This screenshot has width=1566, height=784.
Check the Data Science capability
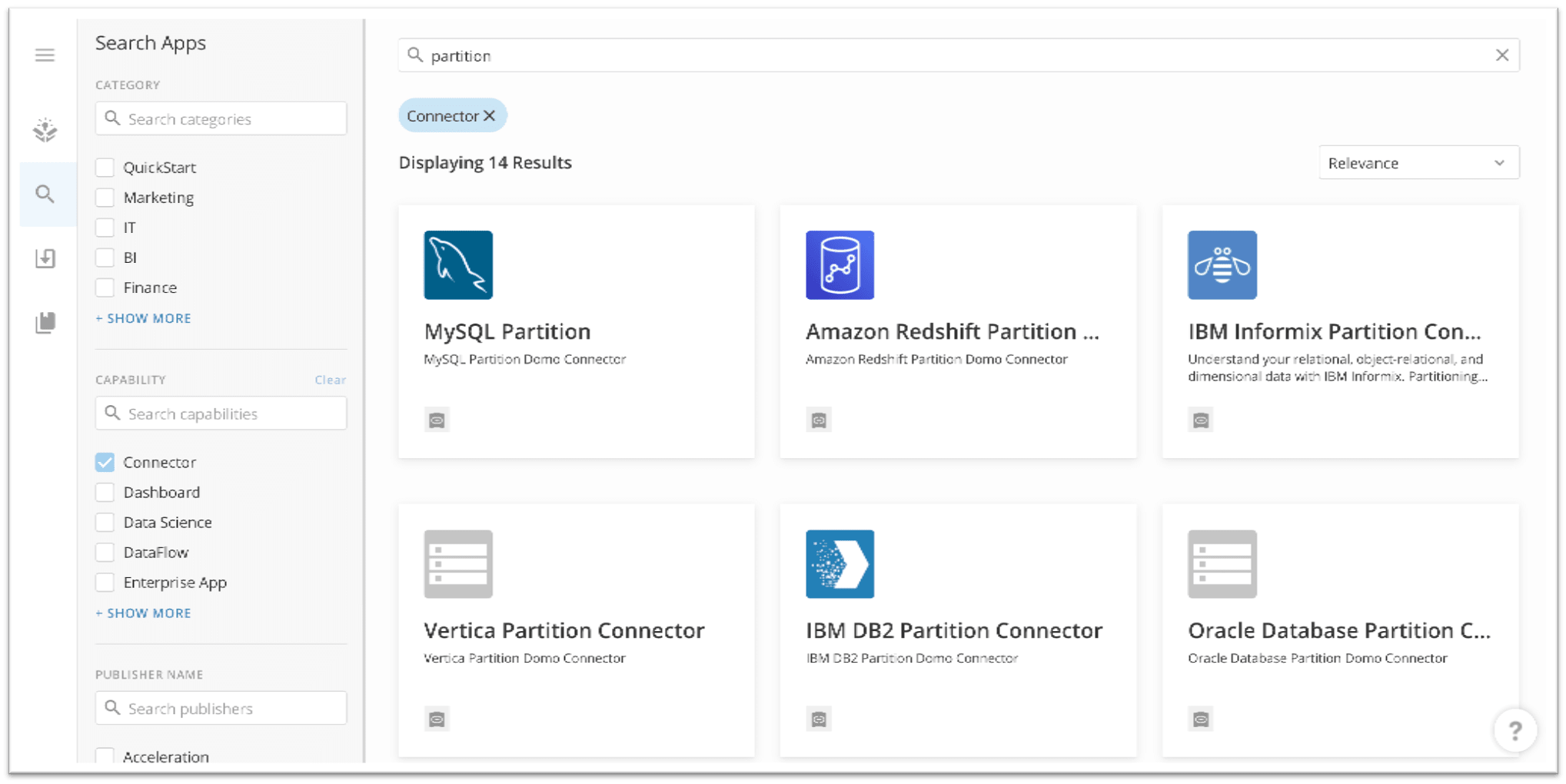[105, 522]
